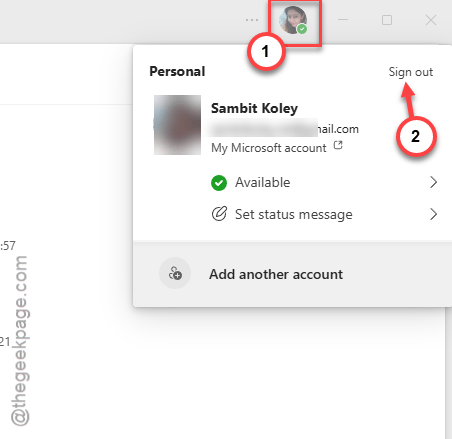The height and width of the screenshot is (439, 452).
Task: Maximize the Teams window
Action: click(x=387, y=20)
